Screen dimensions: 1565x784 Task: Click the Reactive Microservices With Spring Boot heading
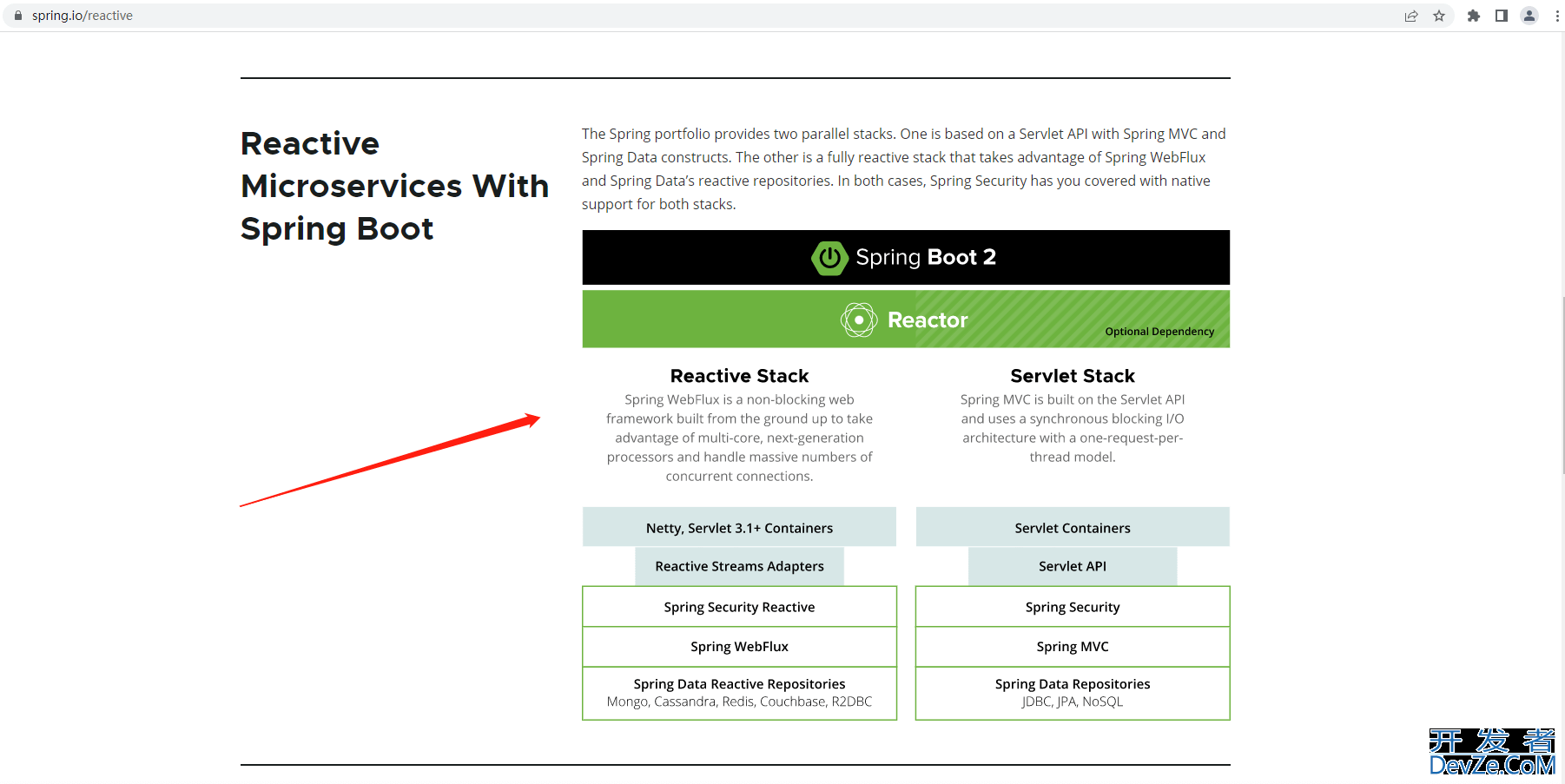point(394,186)
